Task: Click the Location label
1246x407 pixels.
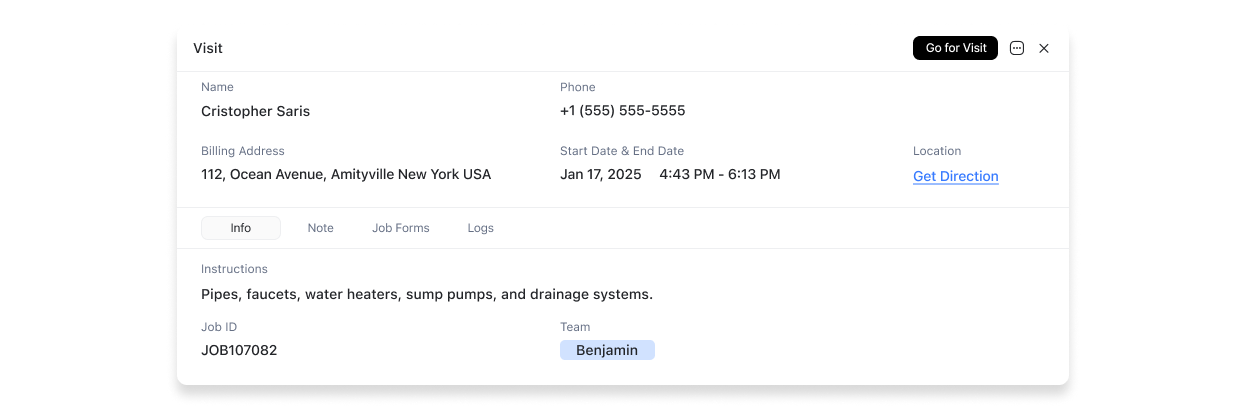Action: coord(937,151)
